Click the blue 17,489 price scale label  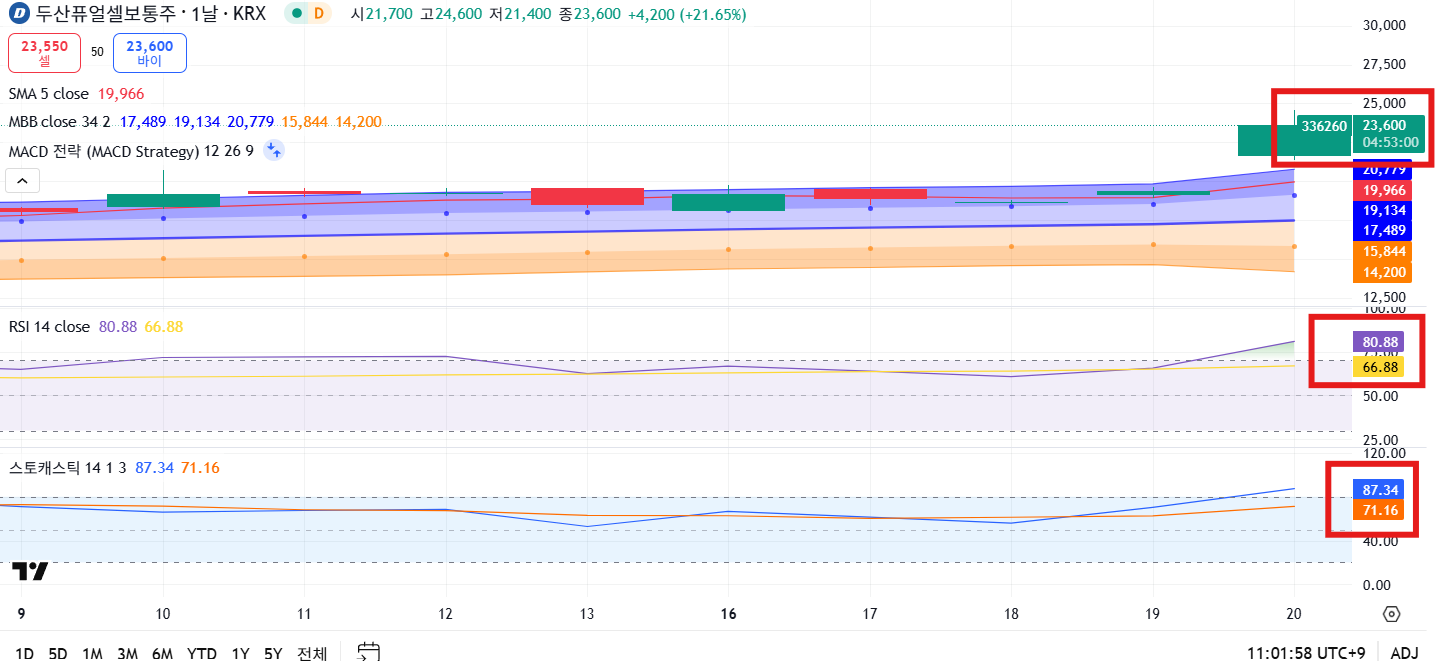(x=1381, y=230)
